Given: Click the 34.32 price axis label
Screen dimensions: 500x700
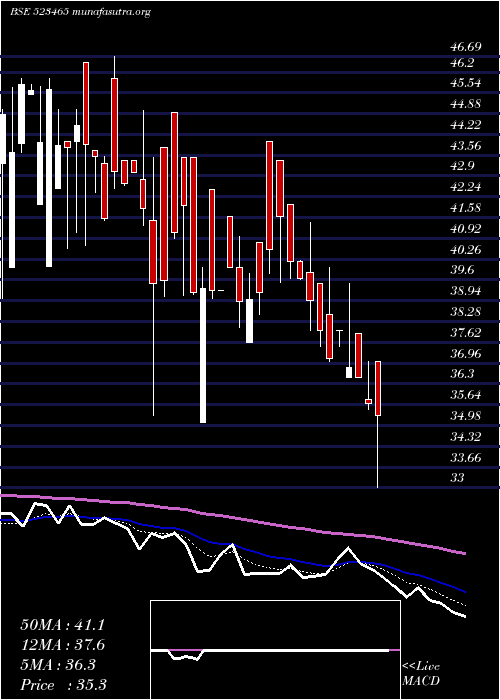Looking at the screenshot, I should tap(464, 437).
